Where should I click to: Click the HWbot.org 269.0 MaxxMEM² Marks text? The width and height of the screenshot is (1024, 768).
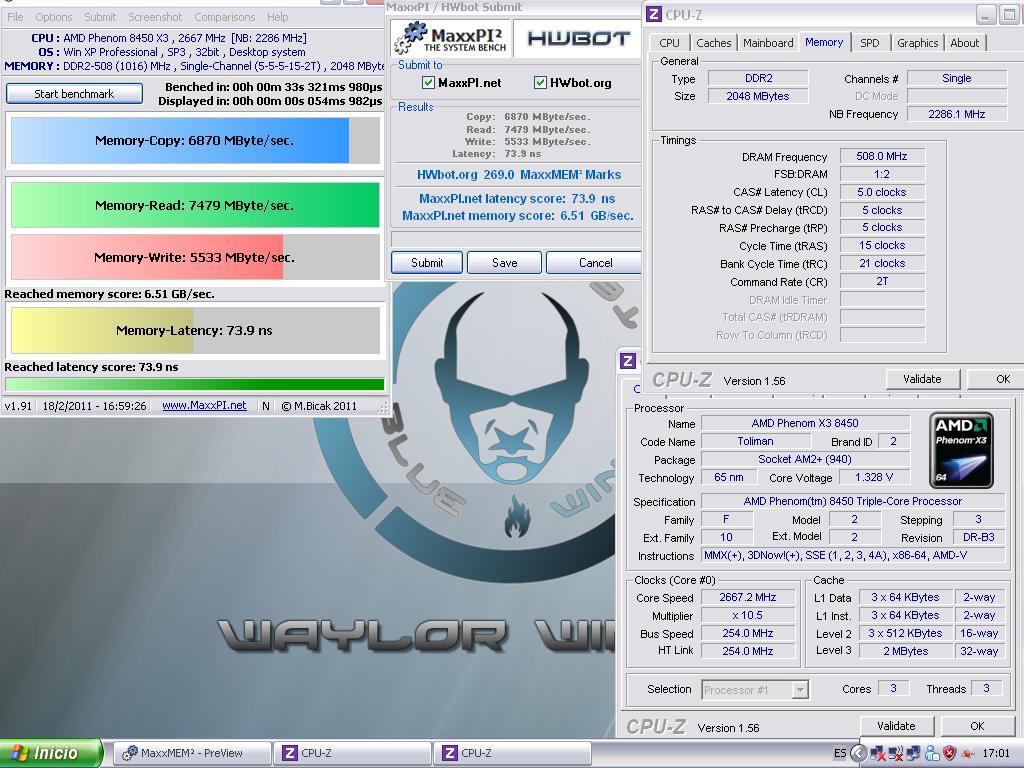click(x=519, y=174)
